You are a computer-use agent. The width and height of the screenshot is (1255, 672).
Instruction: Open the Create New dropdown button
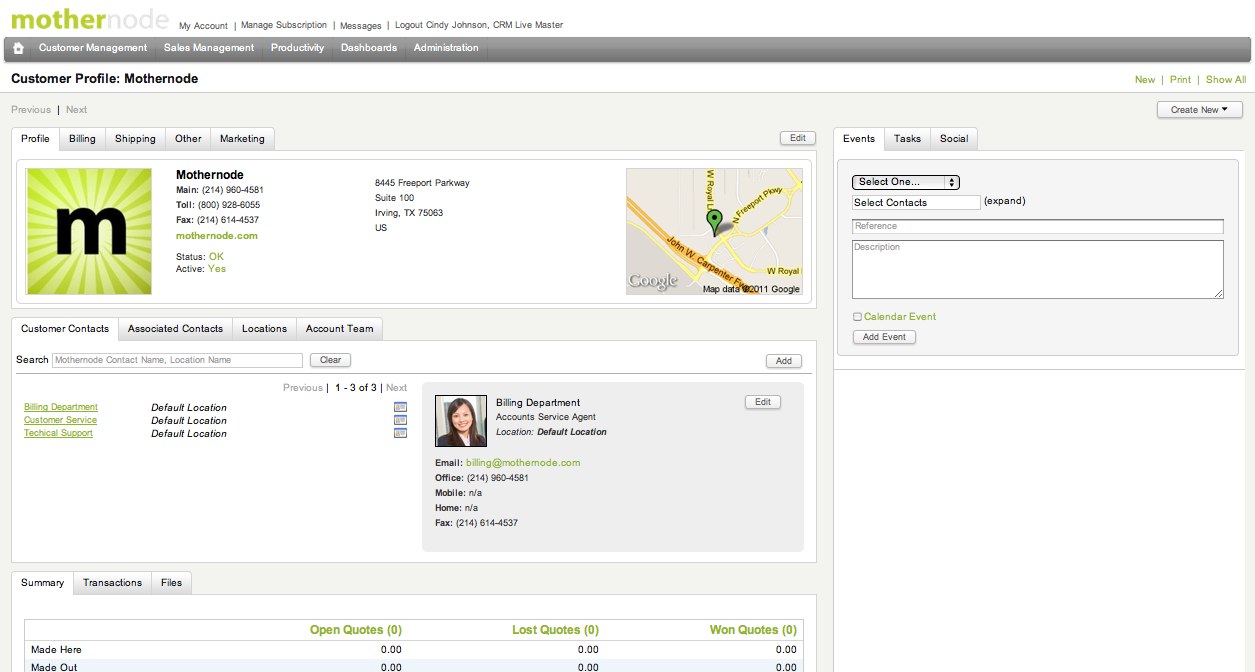click(1199, 110)
